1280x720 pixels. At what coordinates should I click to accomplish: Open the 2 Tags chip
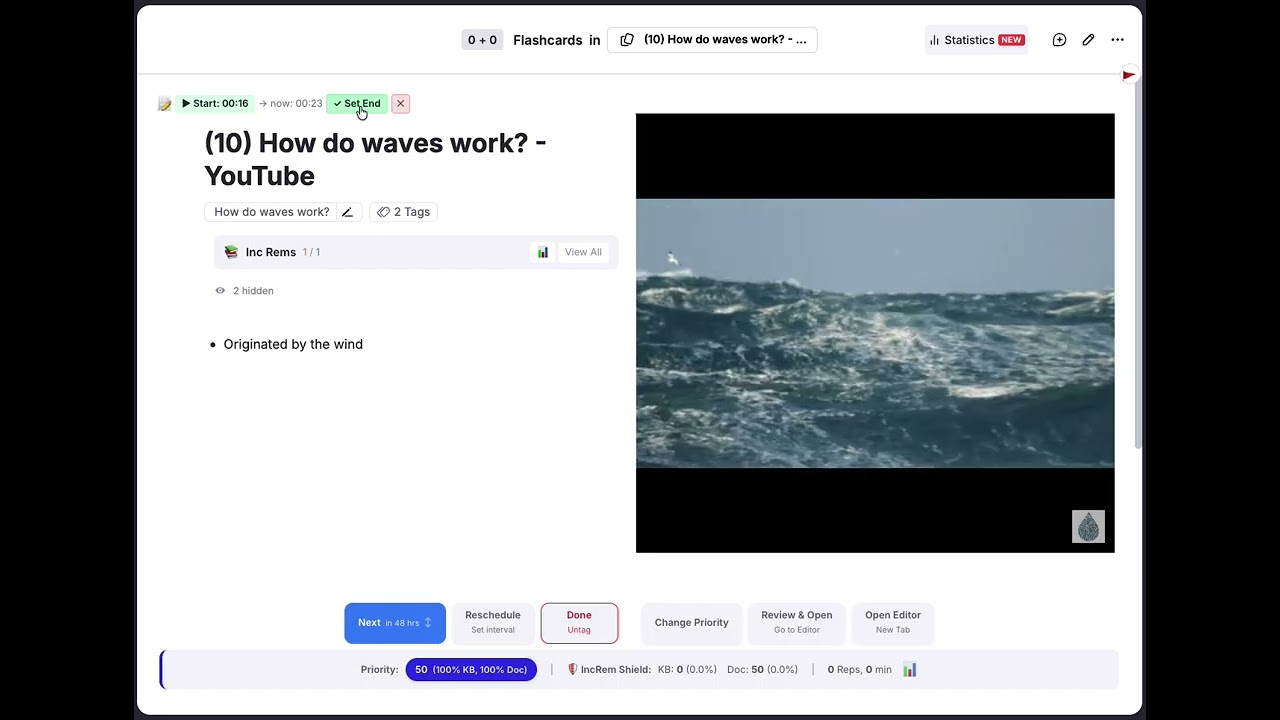404,212
